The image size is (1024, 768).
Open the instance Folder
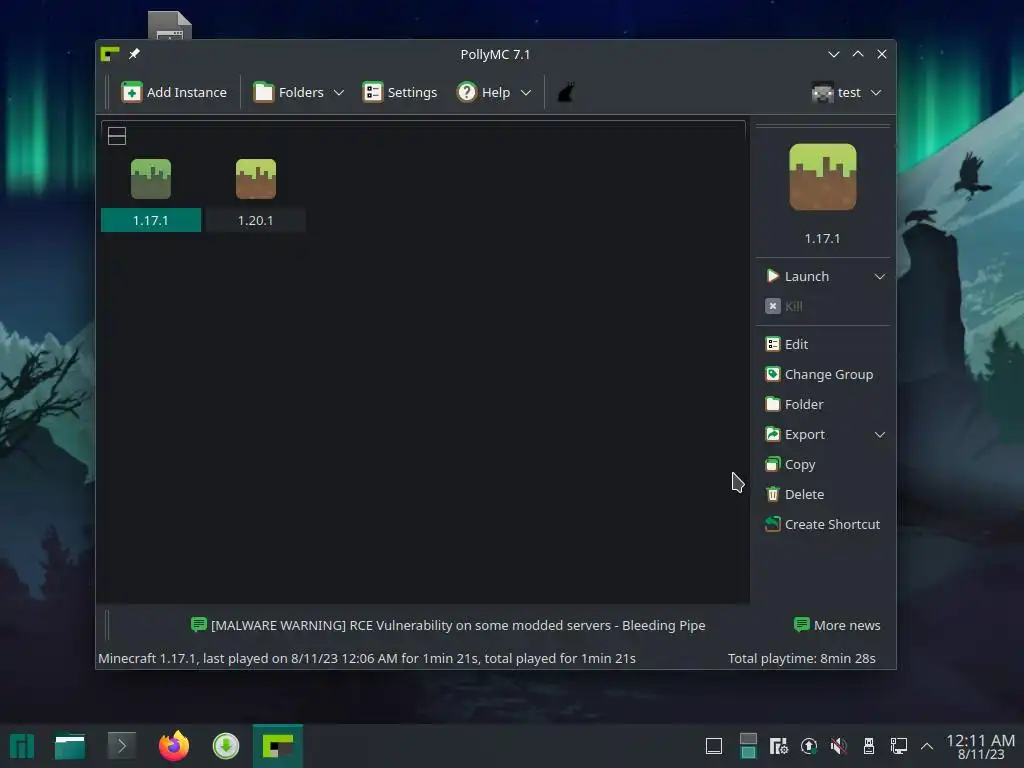(794, 404)
